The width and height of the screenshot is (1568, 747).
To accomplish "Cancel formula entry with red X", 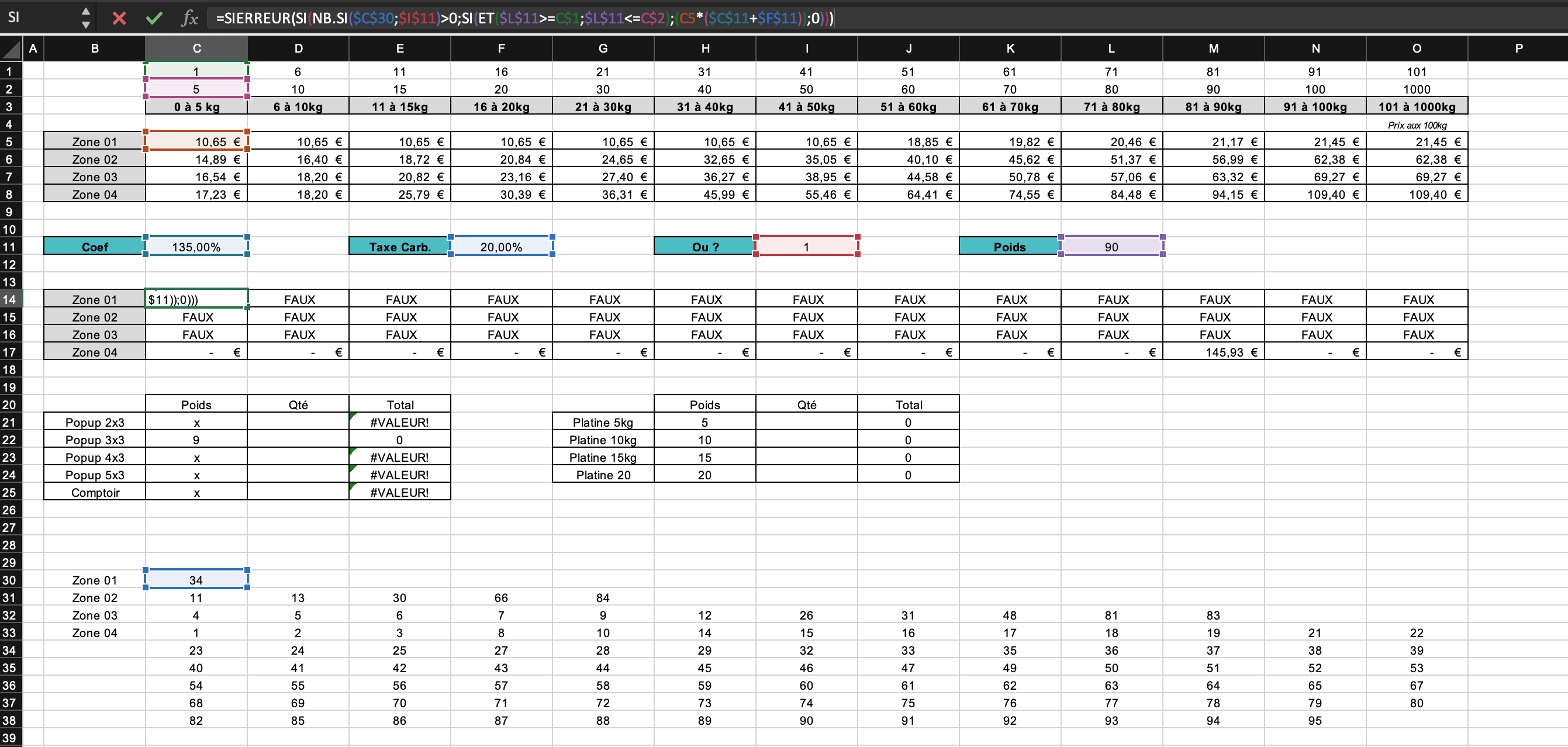I will click(119, 18).
